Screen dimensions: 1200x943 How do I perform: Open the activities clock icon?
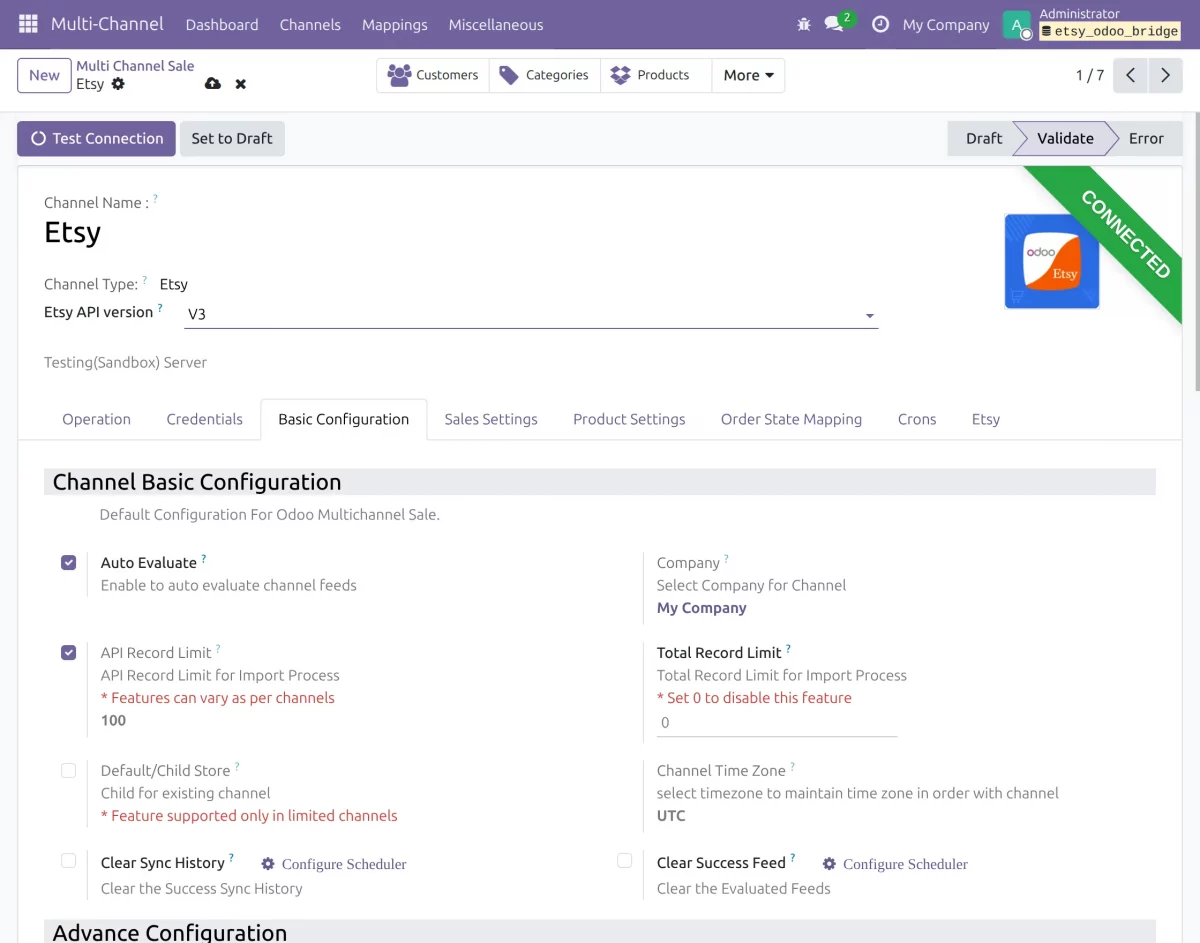coord(880,24)
